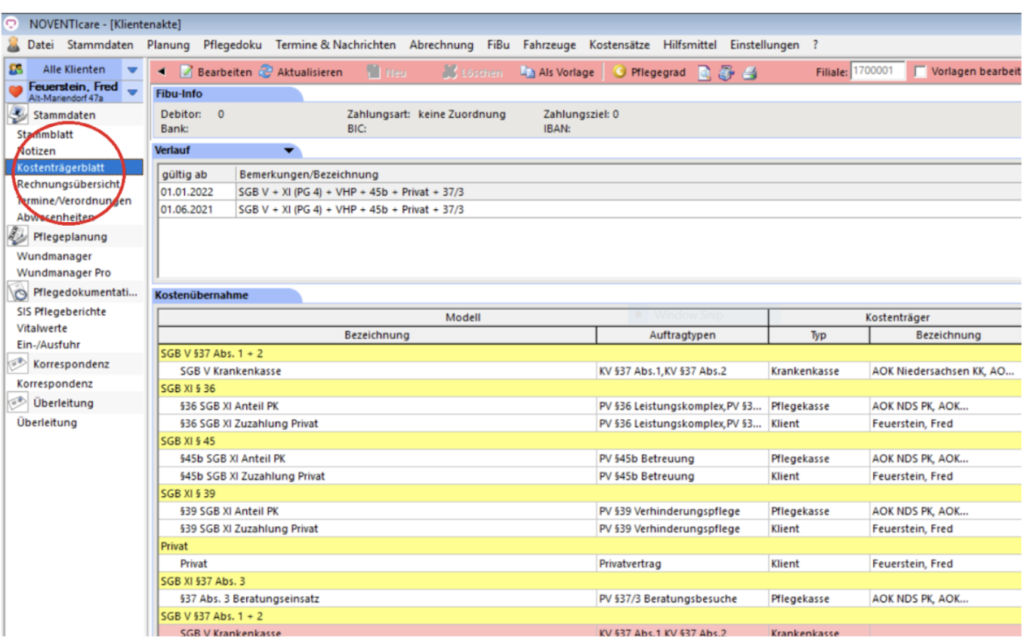
Task: Toggle the Vorlagen bearbeiten checkbox
Action: pyautogui.click(x=920, y=72)
